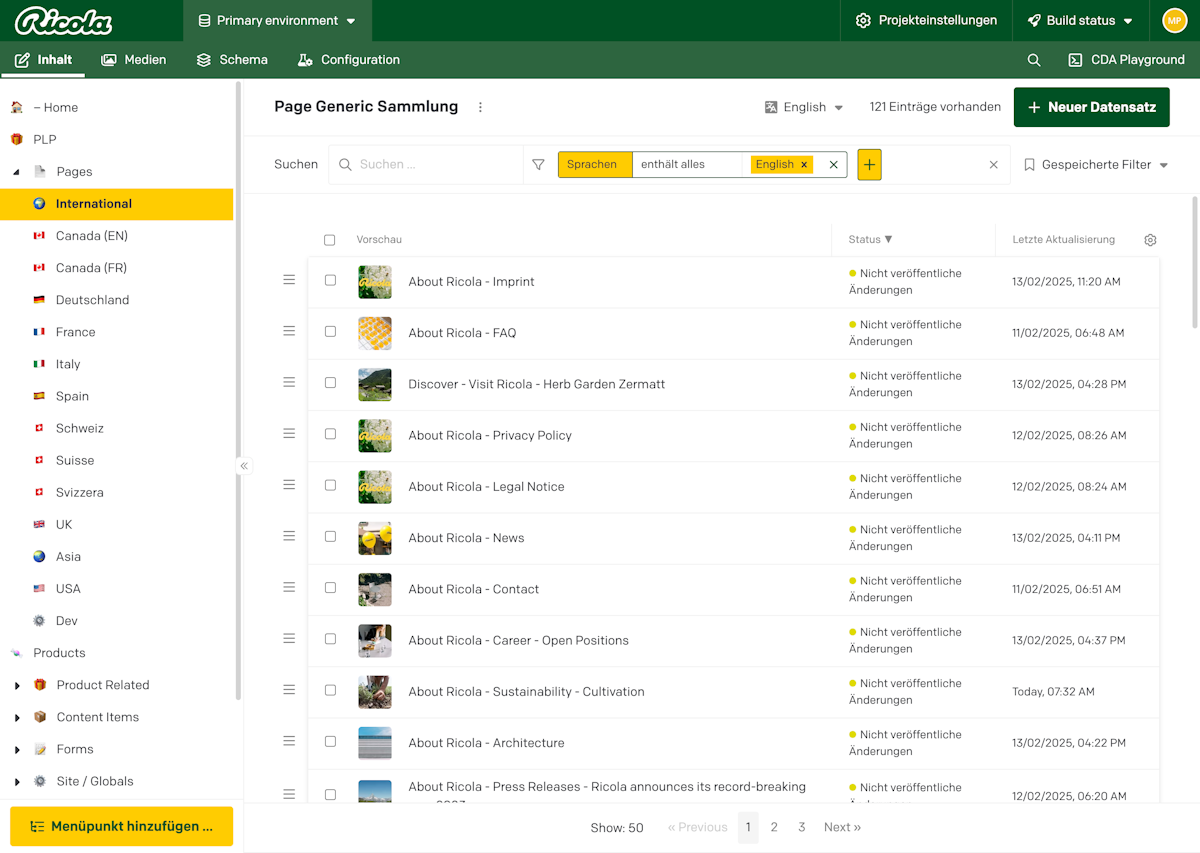This screenshot has height=853, width=1200.
Task: Click the Next pagination link
Action: coord(842,827)
